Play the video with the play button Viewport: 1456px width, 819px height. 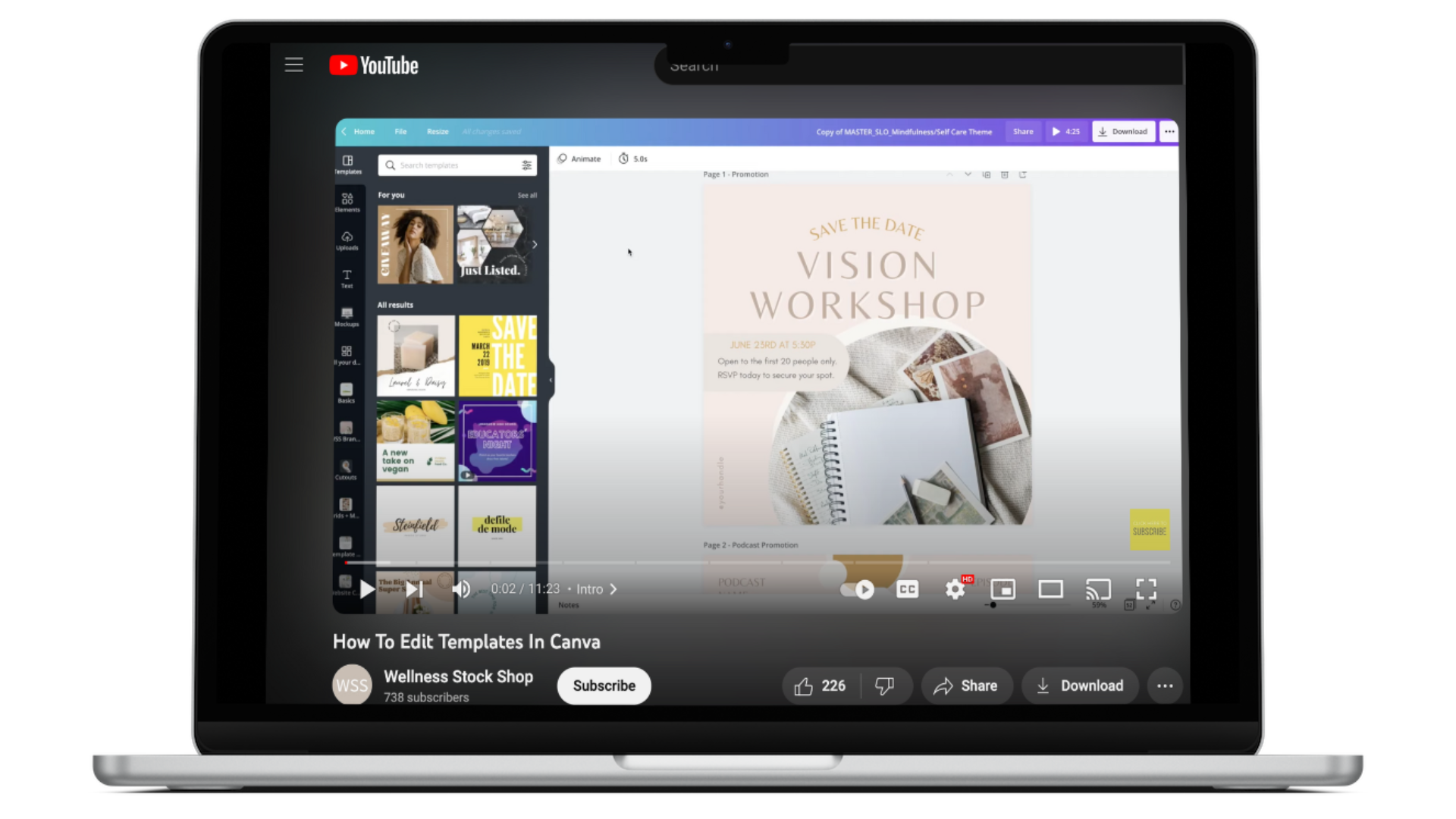(x=366, y=589)
